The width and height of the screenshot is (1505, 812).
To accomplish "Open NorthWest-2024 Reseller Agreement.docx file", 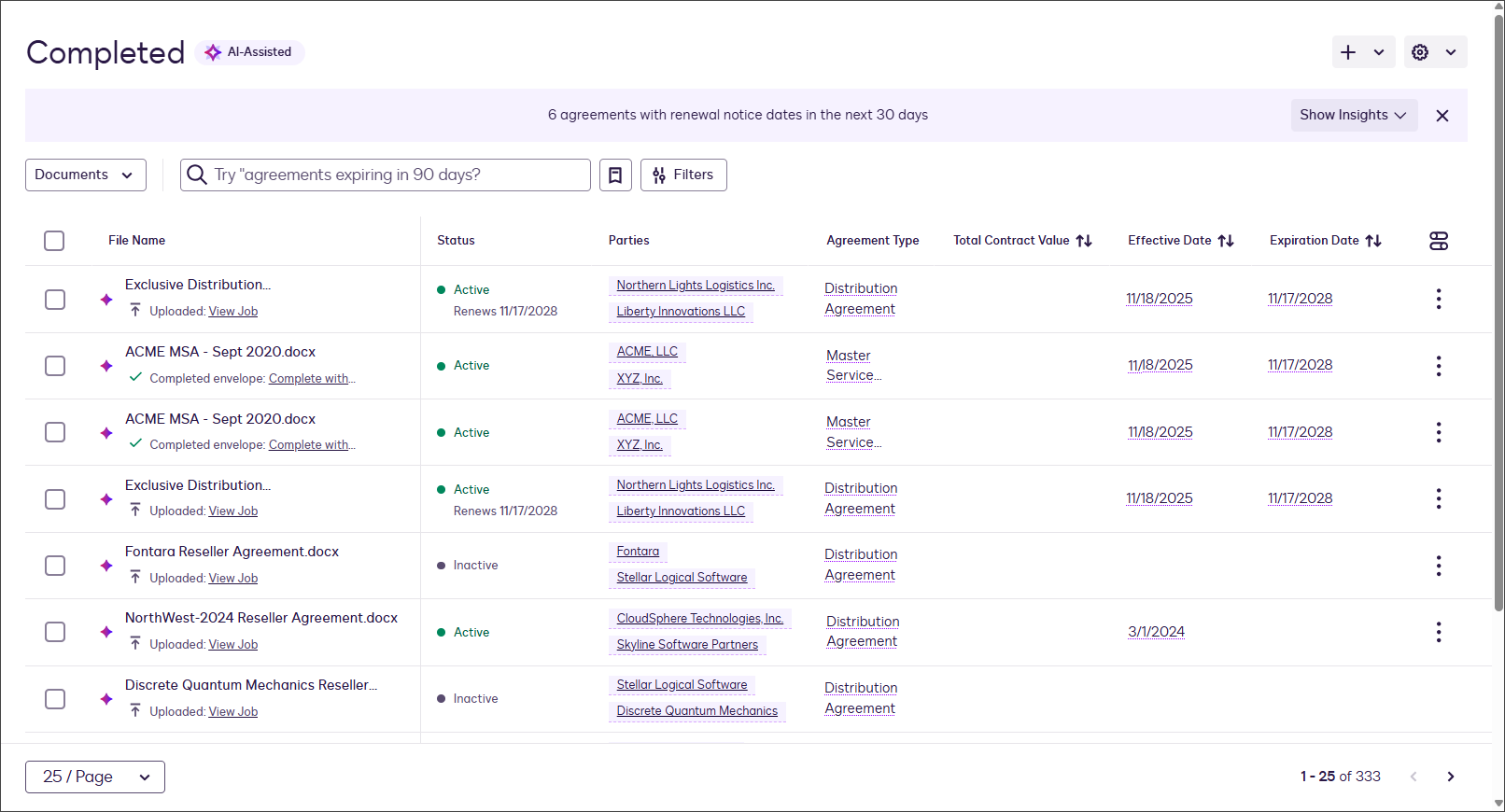I will click(261, 618).
